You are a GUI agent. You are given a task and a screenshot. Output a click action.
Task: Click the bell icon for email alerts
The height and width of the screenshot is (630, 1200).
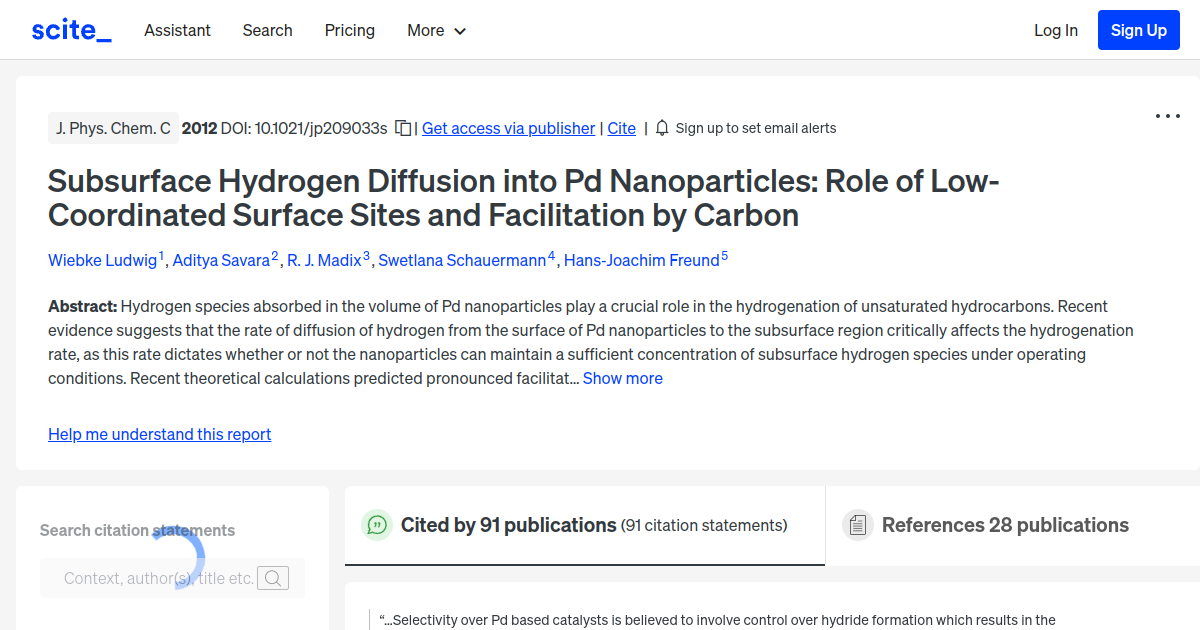click(x=660, y=128)
